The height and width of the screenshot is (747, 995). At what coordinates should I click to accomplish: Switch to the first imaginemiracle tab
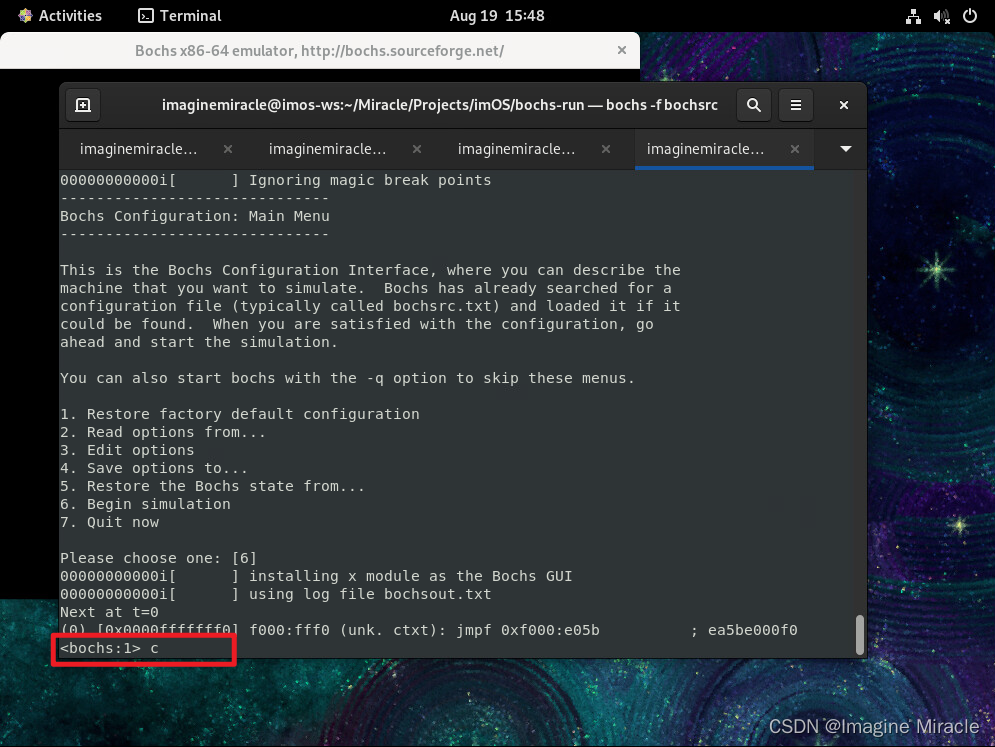pos(138,149)
